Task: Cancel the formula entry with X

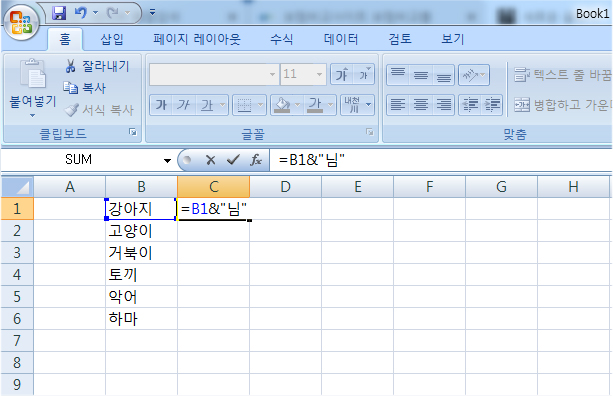Action: pos(210,159)
